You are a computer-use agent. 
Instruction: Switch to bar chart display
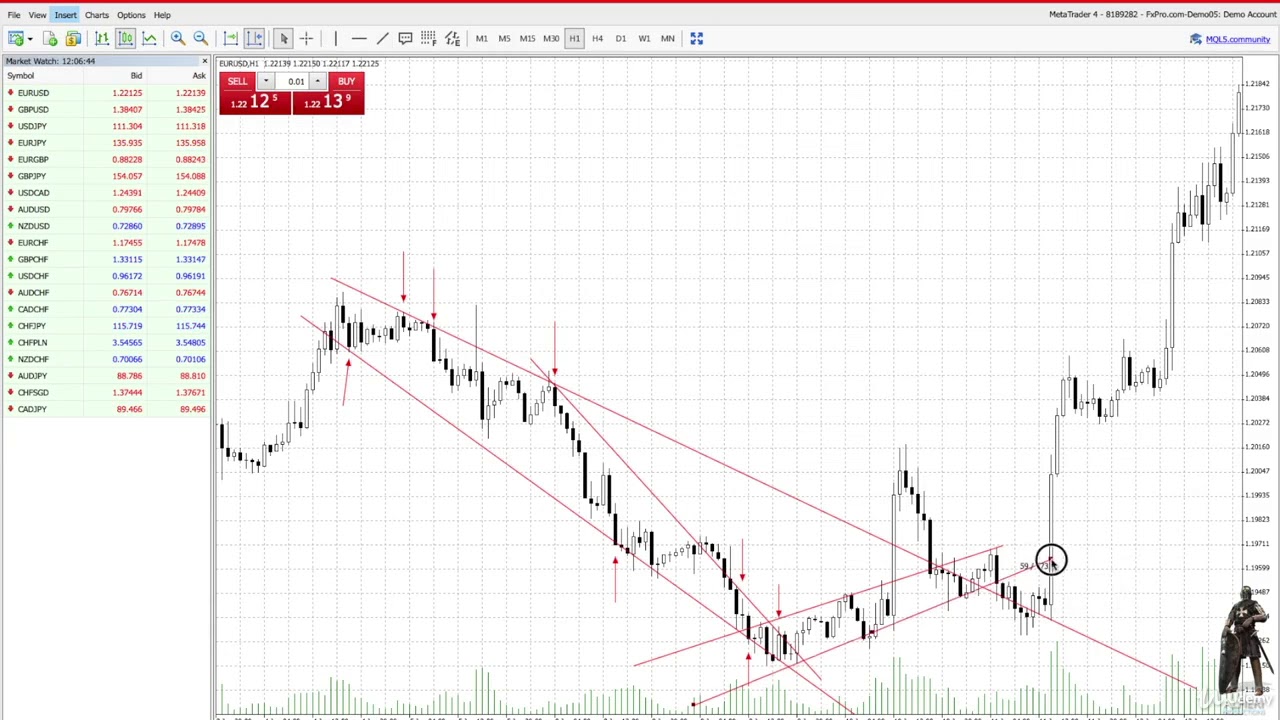click(x=102, y=38)
